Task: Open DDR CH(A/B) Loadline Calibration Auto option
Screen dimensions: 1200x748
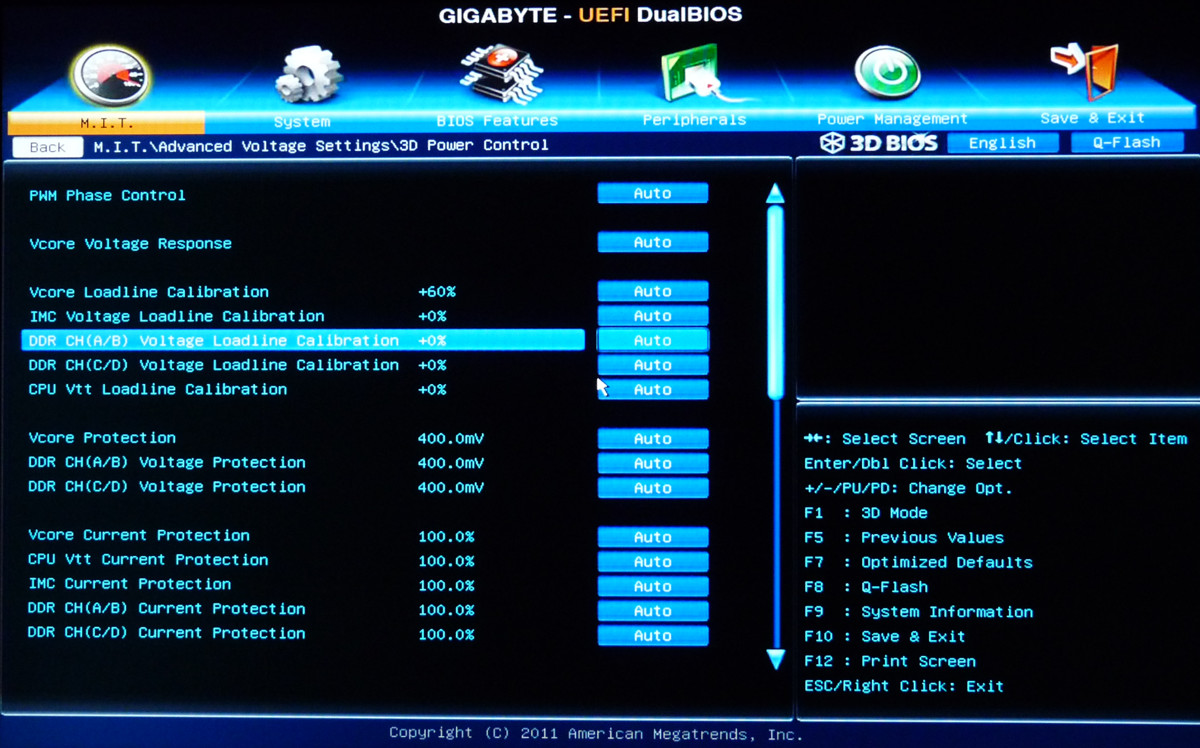Action: (653, 340)
